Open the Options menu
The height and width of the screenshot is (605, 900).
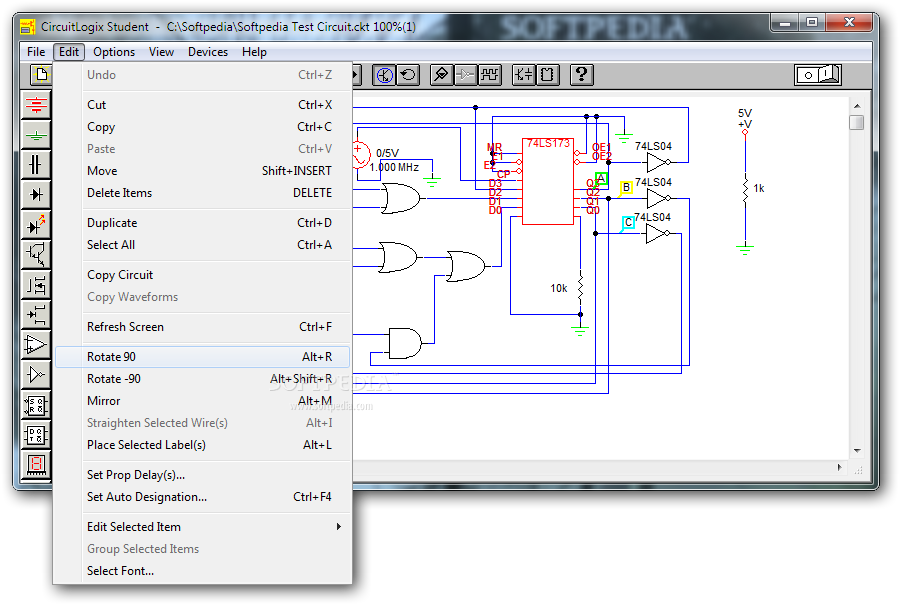coord(114,52)
